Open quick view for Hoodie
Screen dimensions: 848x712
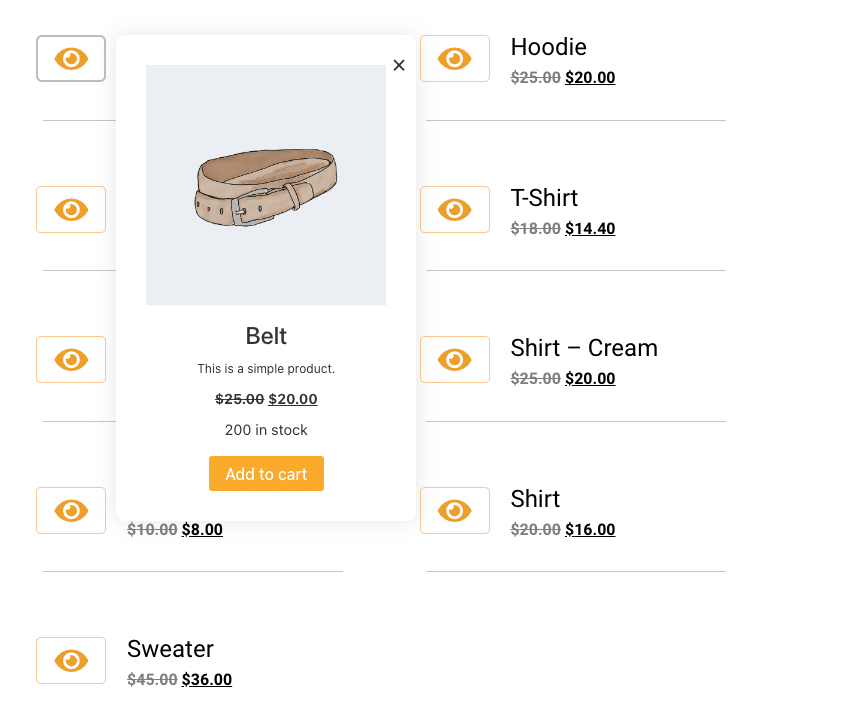pyautogui.click(x=455, y=58)
